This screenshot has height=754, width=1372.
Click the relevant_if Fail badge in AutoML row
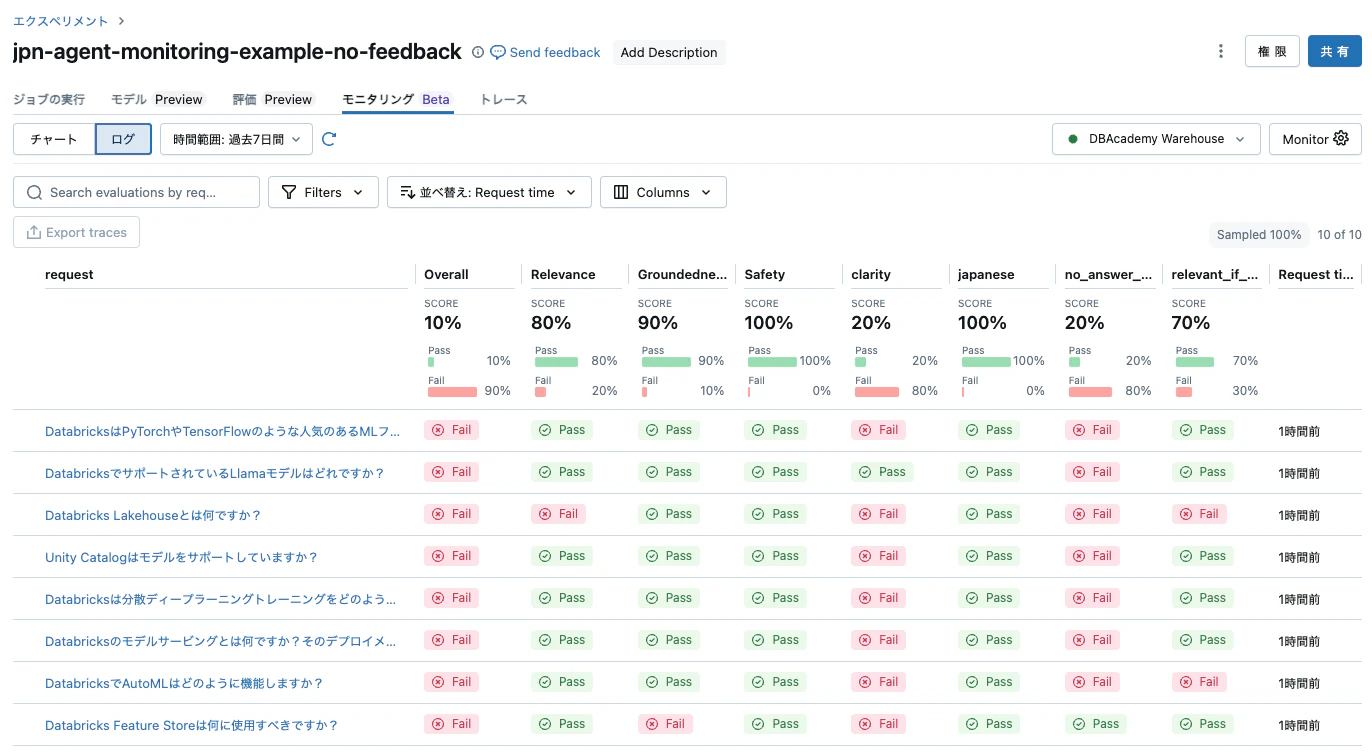pos(1199,682)
